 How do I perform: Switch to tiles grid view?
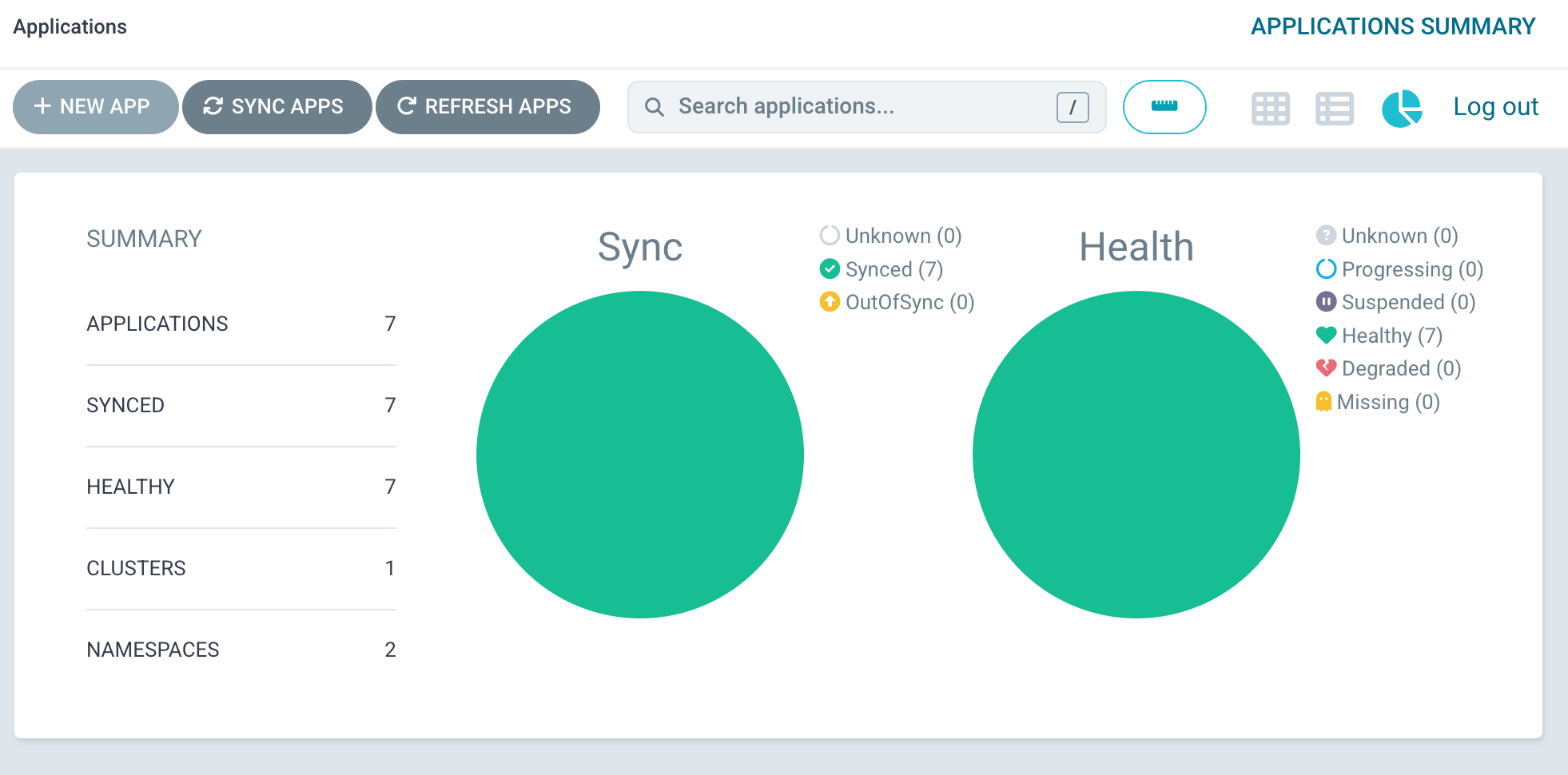(1271, 109)
